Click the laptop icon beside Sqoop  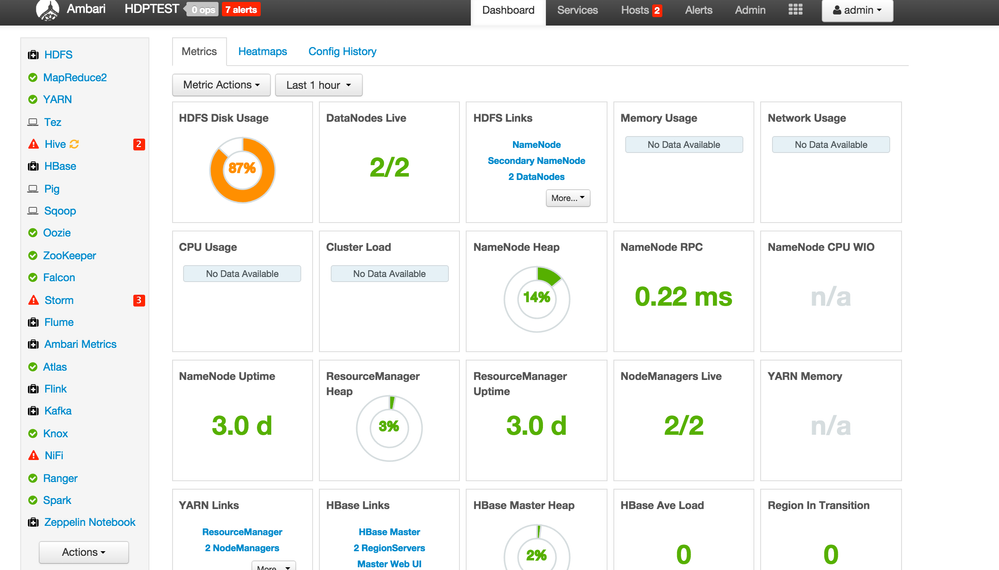click(33, 211)
